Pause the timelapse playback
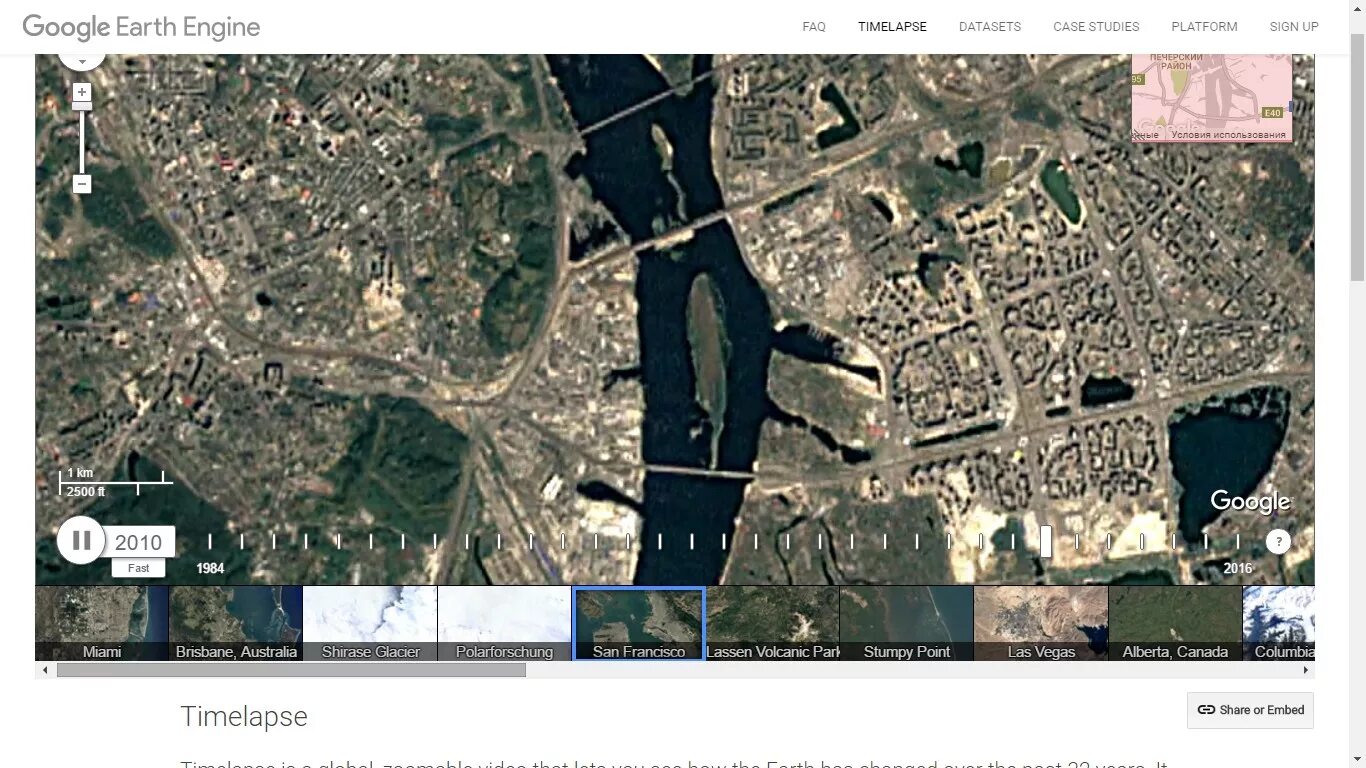This screenshot has height=768, width=1366. click(81, 541)
